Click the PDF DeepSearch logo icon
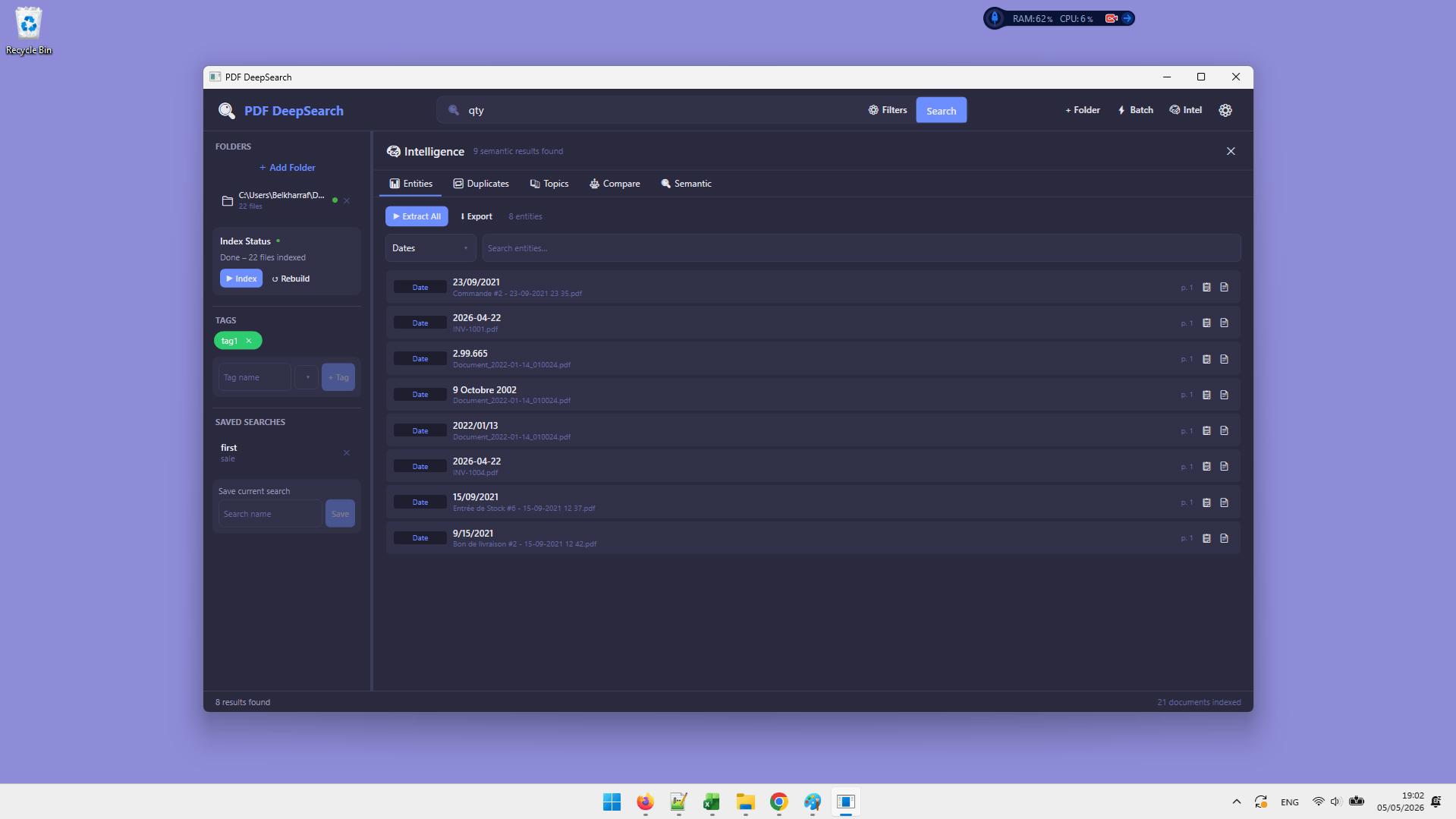Screen dimensions: 1456x819 (x=226, y=111)
